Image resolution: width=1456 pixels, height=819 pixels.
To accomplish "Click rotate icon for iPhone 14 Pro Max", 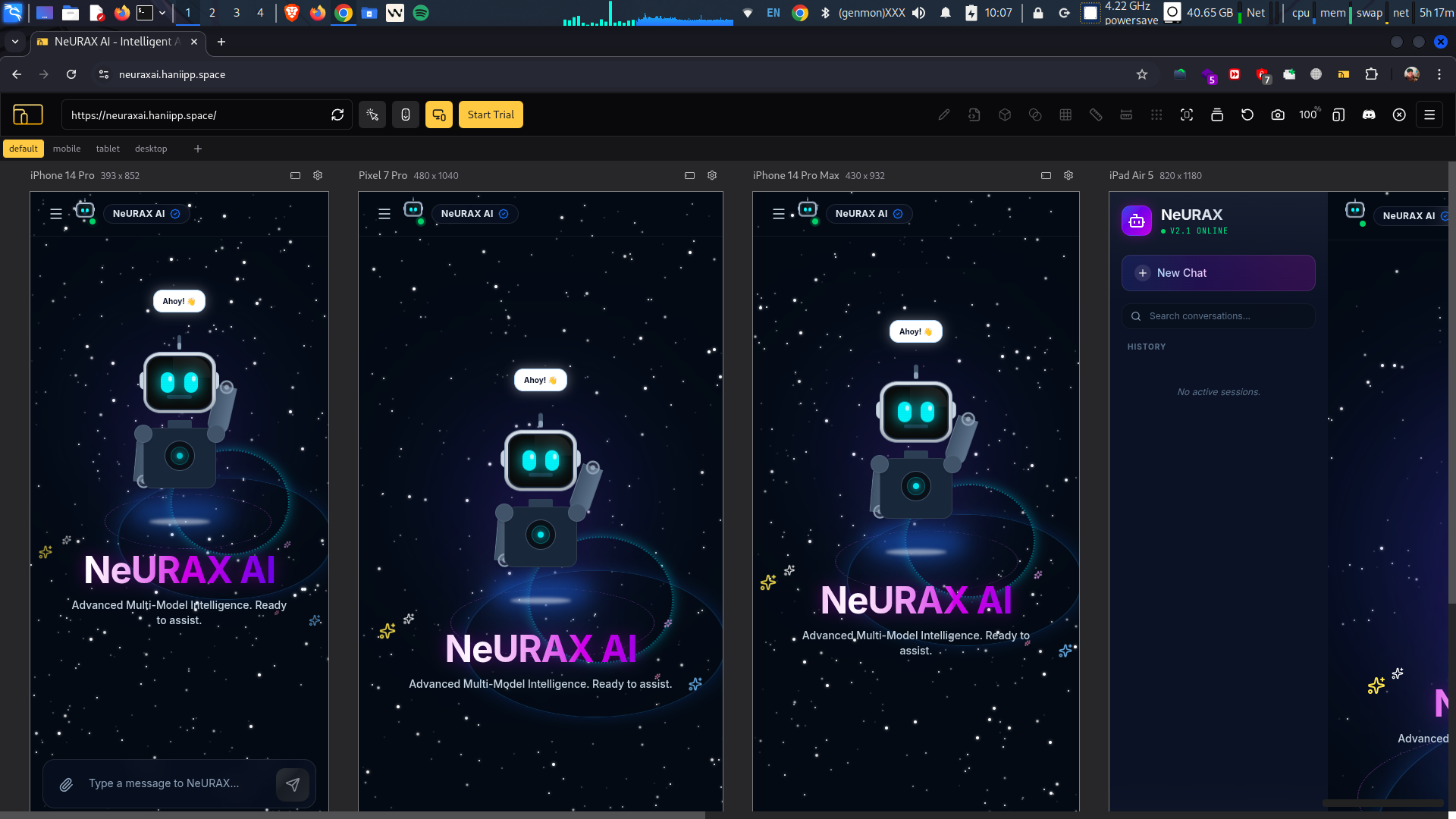I will [1046, 175].
